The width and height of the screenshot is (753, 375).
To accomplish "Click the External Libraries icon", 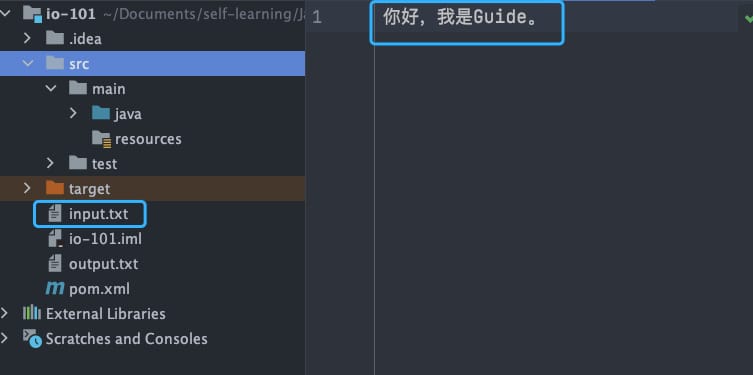I will pyautogui.click(x=32, y=313).
